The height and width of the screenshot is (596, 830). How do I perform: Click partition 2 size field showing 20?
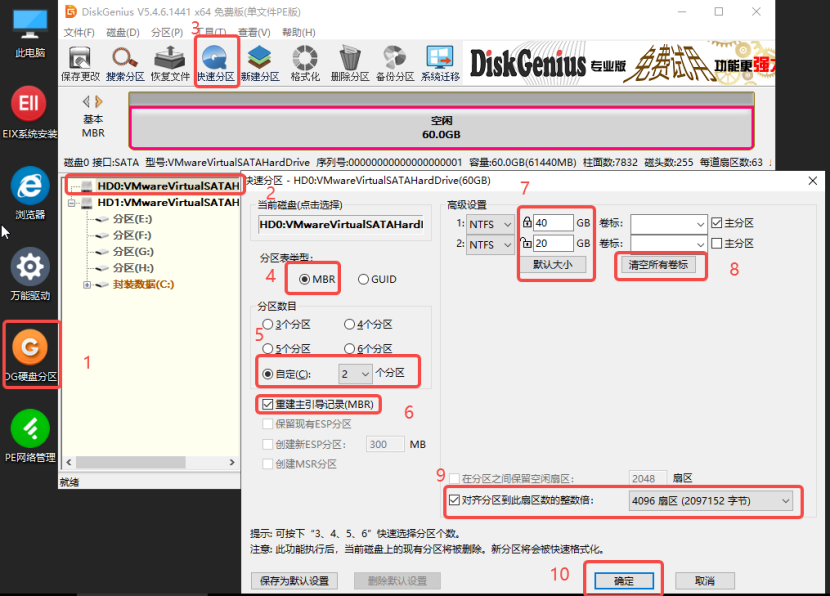coord(553,243)
